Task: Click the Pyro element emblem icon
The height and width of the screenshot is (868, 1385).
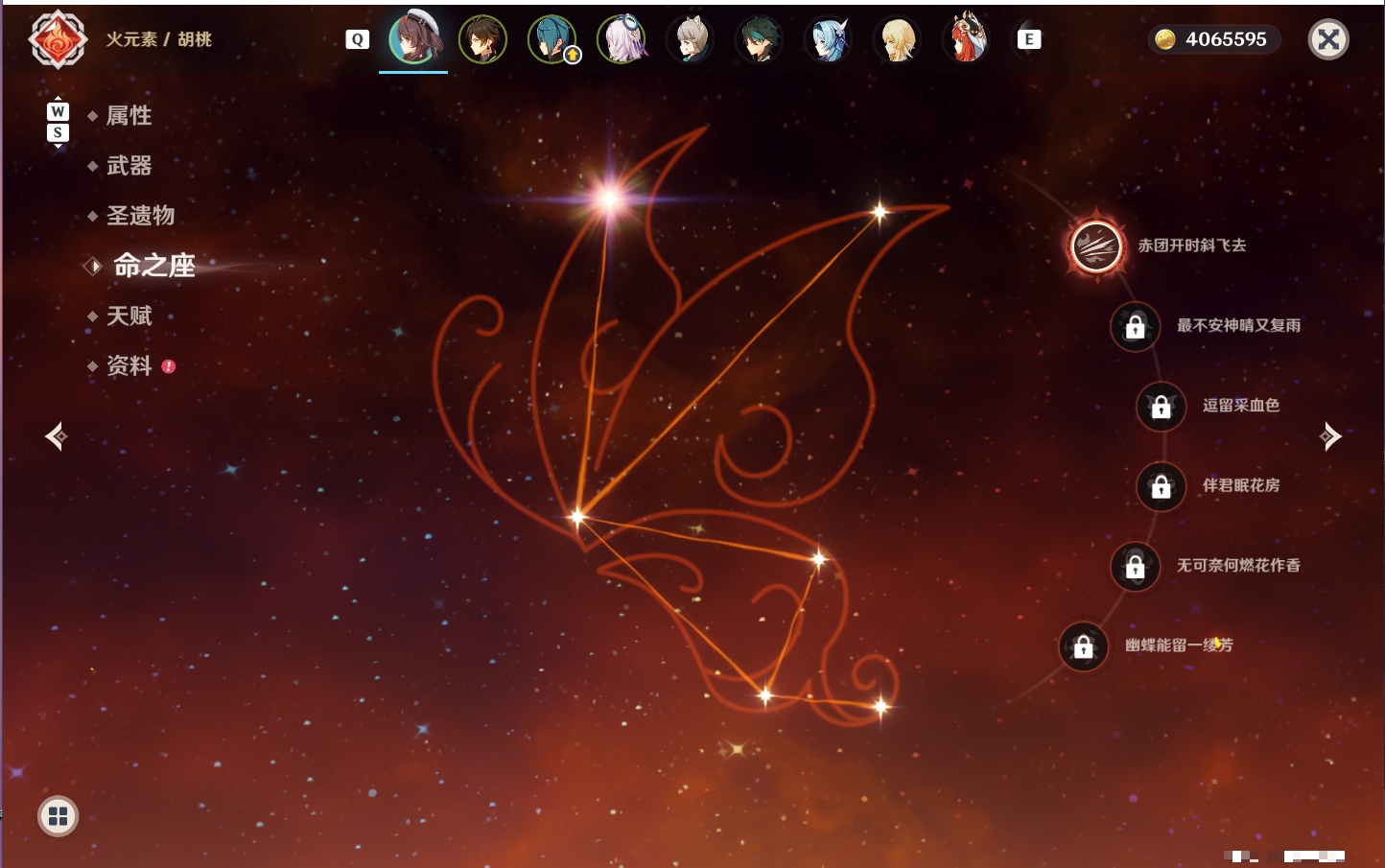Action: [x=58, y=39]
